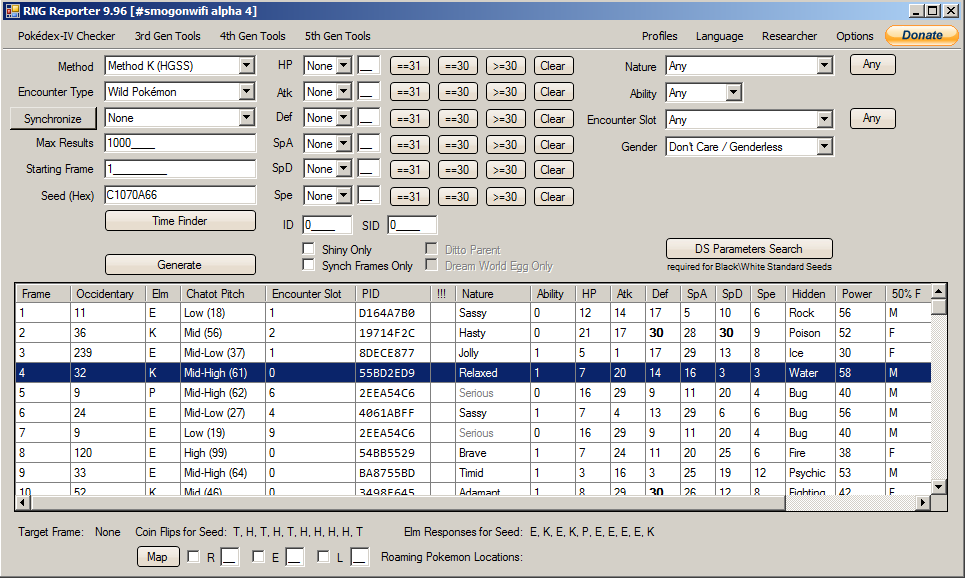The image size is (965, 578).
Task: Expand the Method dropdown
Action: (x=247, y=65)
